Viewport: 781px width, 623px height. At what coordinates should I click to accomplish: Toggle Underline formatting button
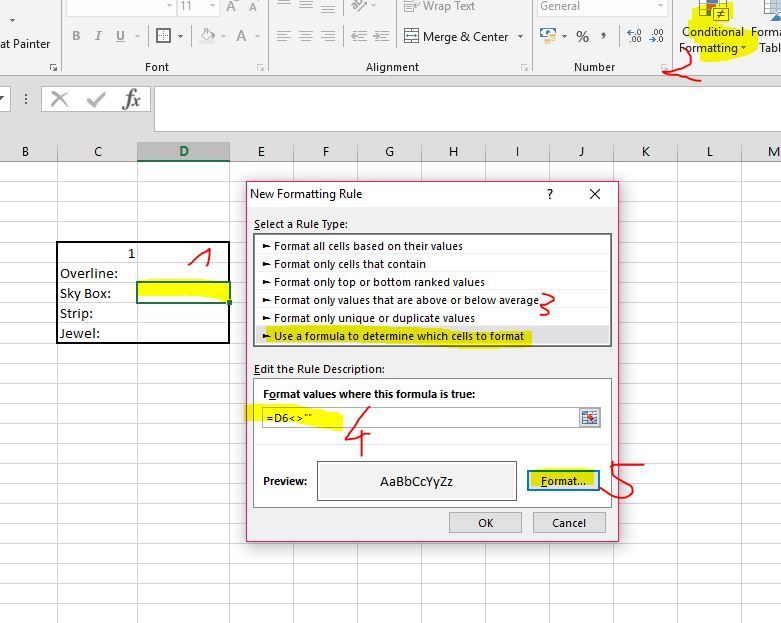120,36
